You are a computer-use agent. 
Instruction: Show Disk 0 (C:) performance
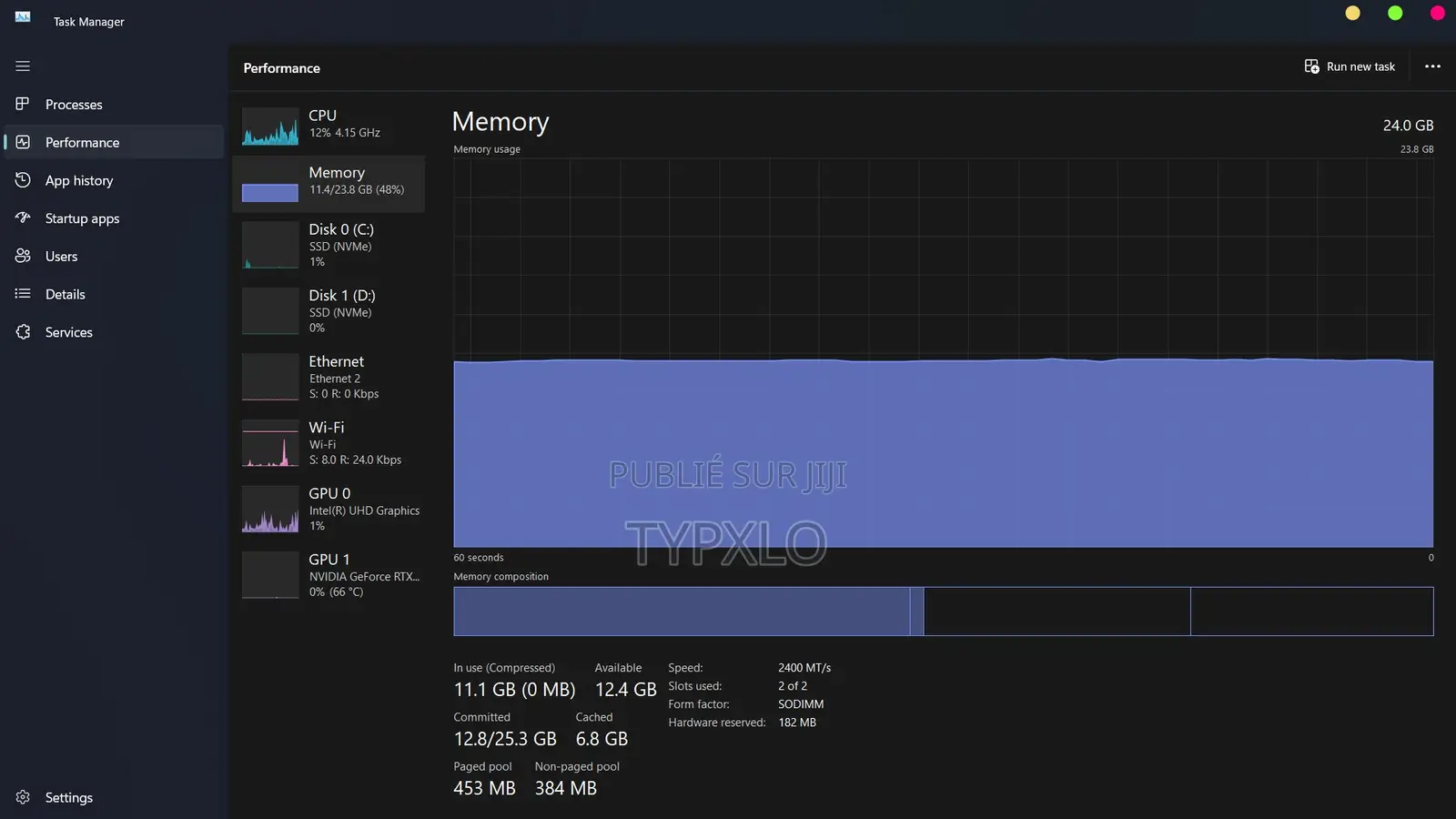click(x=329, y=246)
